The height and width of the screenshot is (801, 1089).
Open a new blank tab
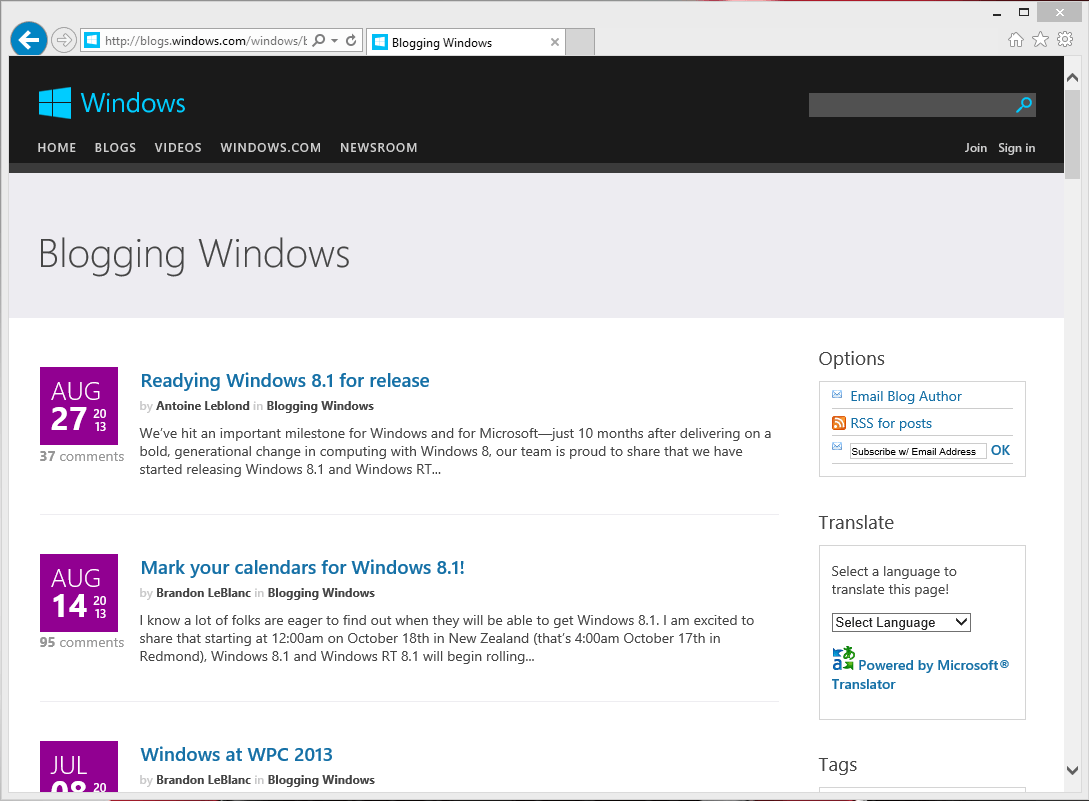(580, 42)
